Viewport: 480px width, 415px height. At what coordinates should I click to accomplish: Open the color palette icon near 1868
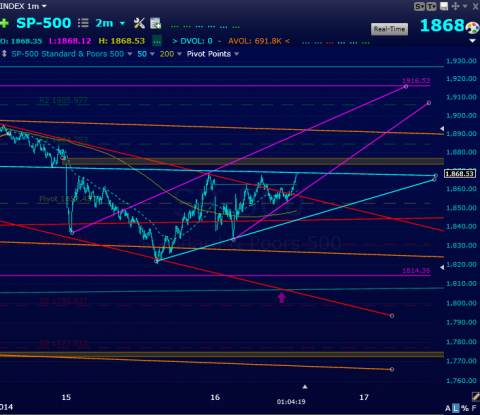click(472, 28)
